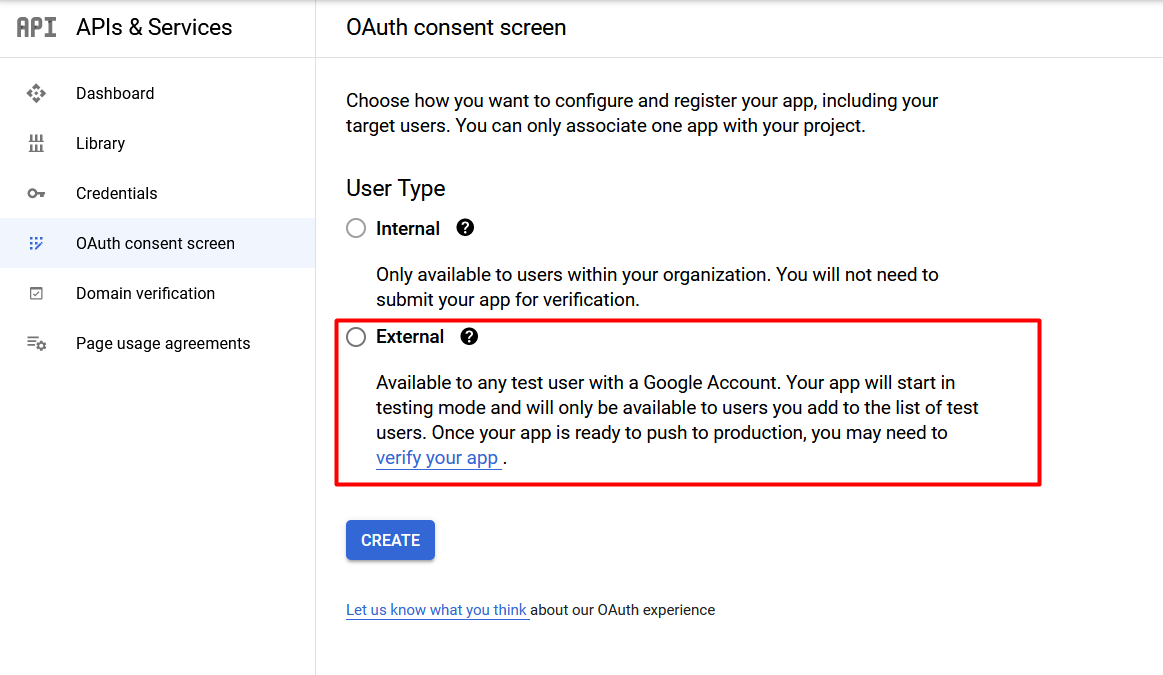Click the 'External' option label
Screen dimensions: 1163x675
click(x=409, y=337)
